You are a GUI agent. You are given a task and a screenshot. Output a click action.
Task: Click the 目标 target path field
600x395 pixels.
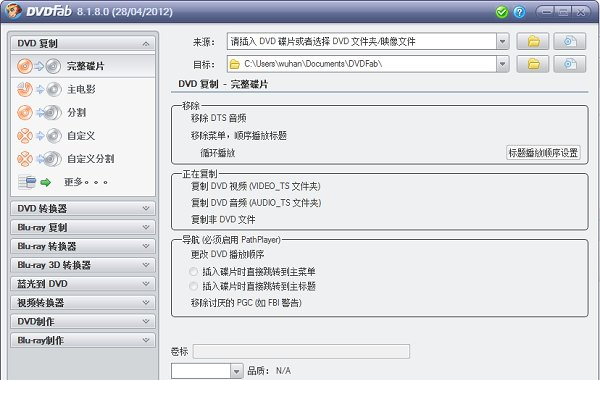point(362,64)
